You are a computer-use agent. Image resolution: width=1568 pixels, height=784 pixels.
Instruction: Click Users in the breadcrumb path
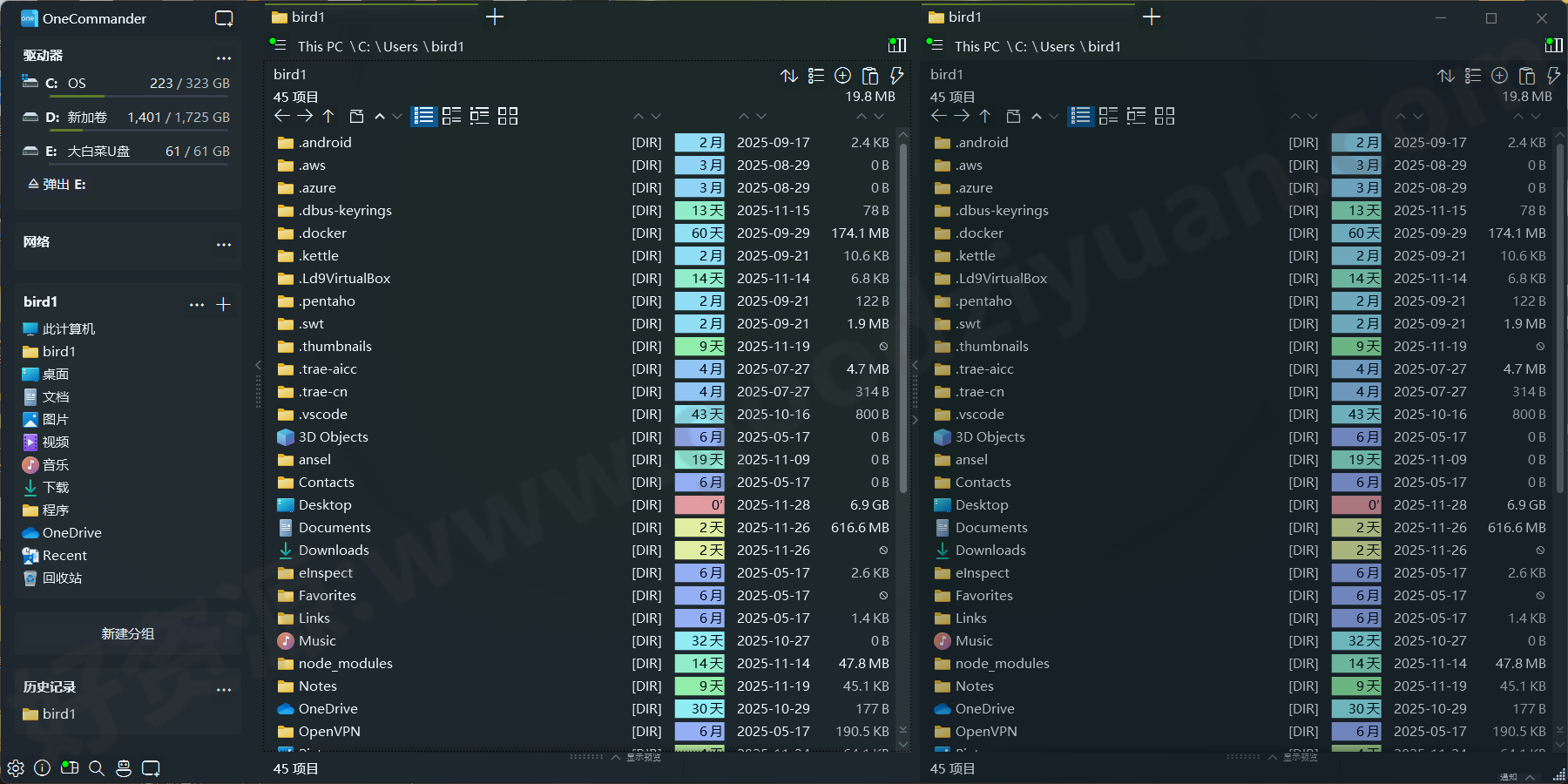point(400,46)
